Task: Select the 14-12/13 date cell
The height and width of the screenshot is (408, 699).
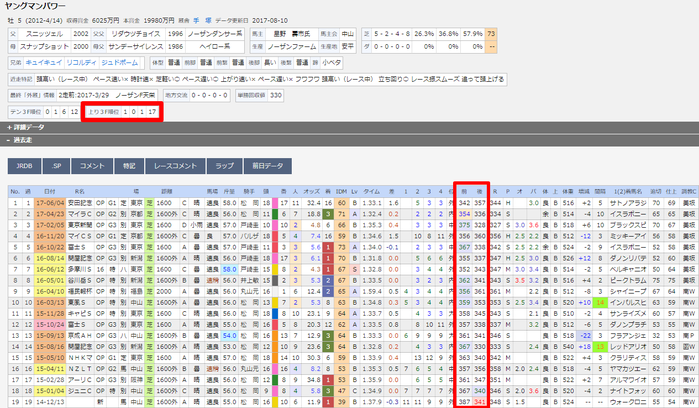Action: 49,402
